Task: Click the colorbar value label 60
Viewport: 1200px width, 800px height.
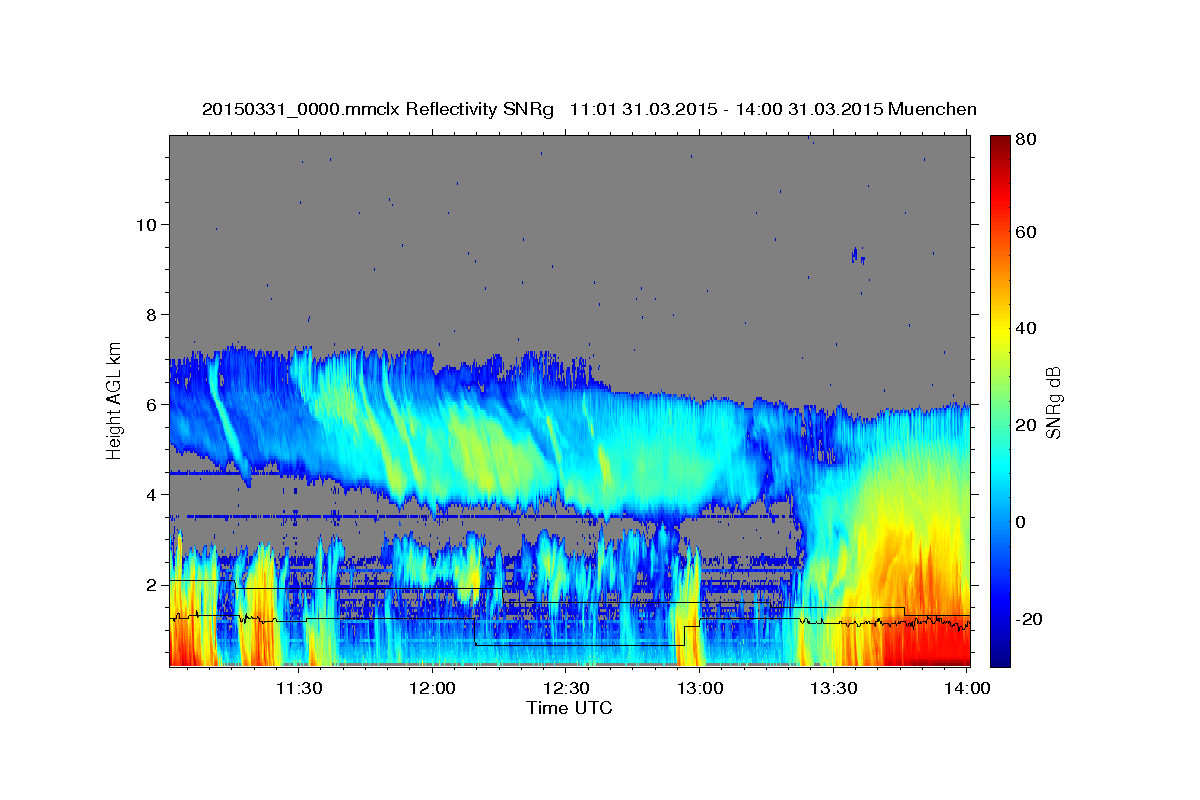Action: point(1025,232)
